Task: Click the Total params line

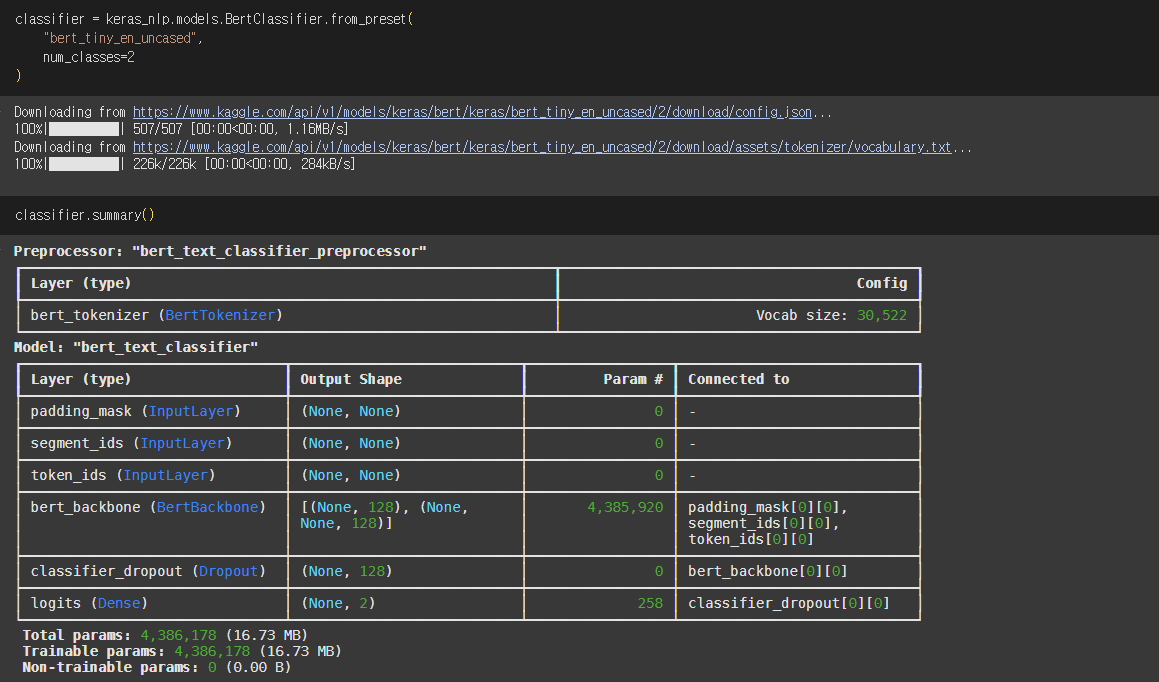Action: (x=165, y=635)
